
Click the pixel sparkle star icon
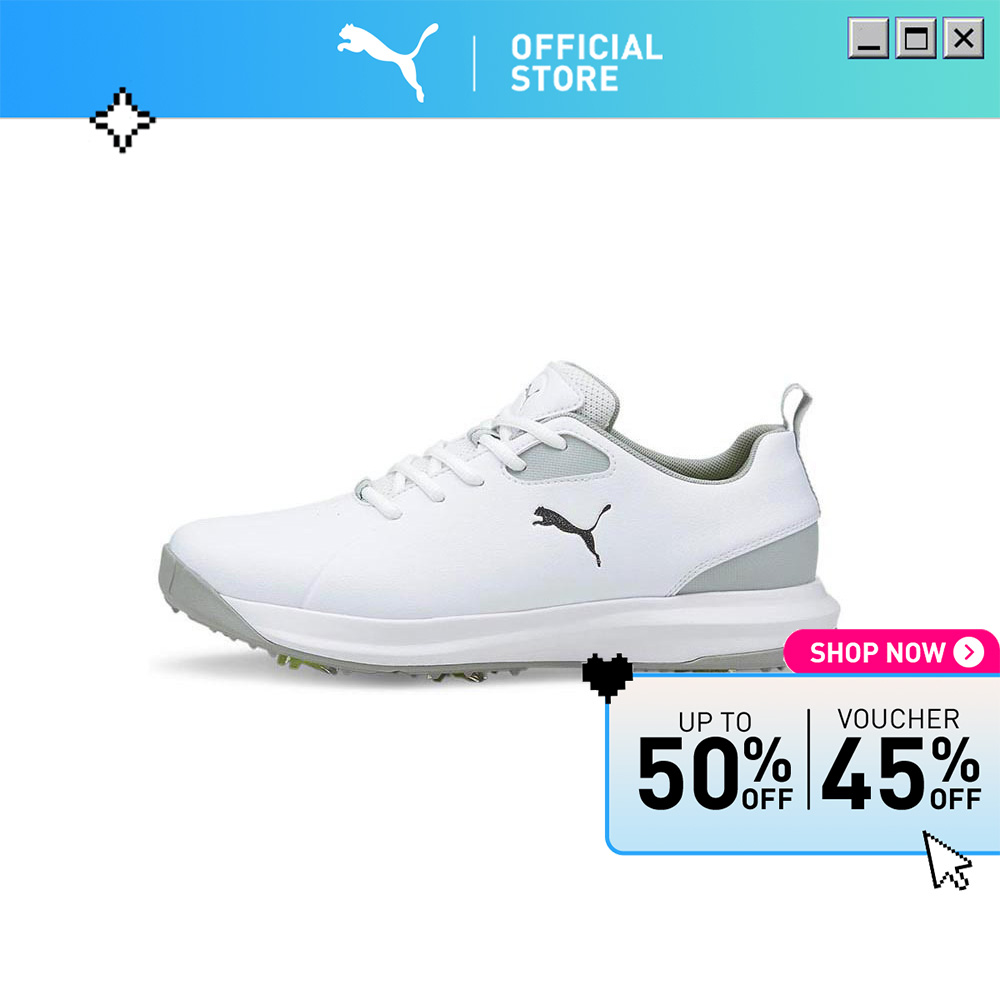click(122, 120)
